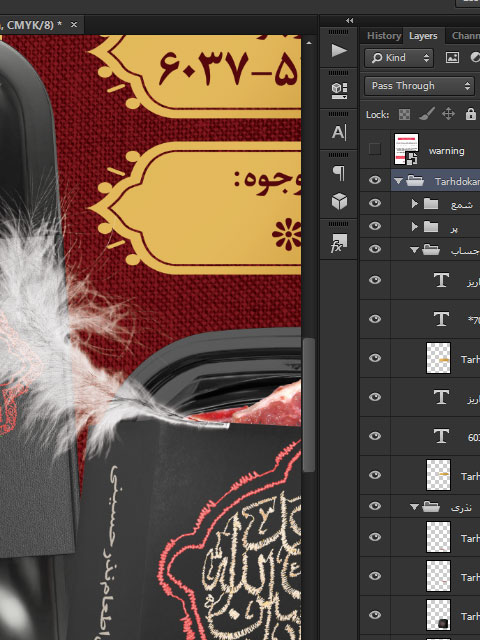
Task: Hide the text layer directly above *70 layer
Action: (x=375, y=280)
